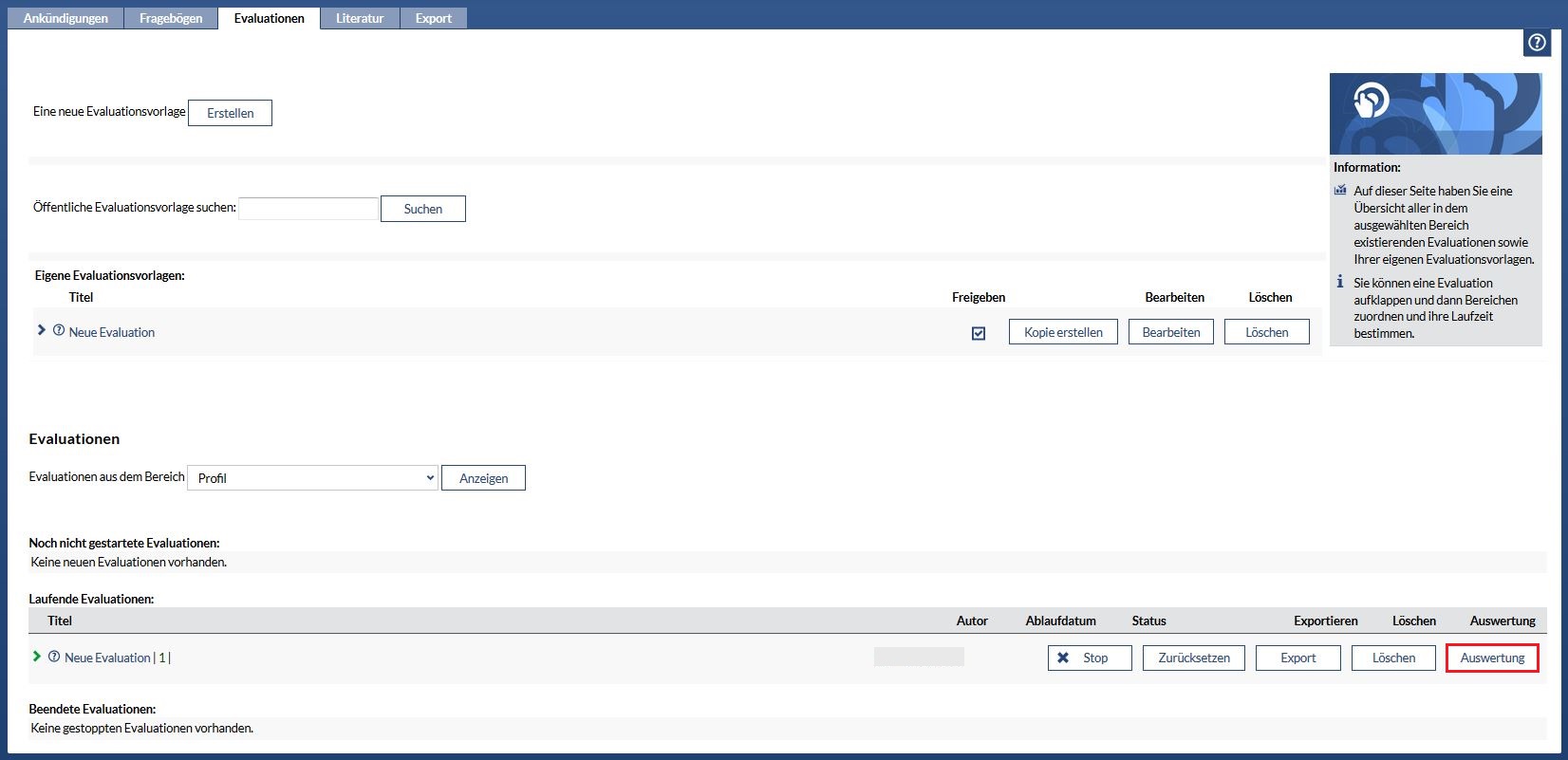Click Zurücksetzen for the running evaluation
This screenshot has height=760, width=1568.
coord(1193,658)
